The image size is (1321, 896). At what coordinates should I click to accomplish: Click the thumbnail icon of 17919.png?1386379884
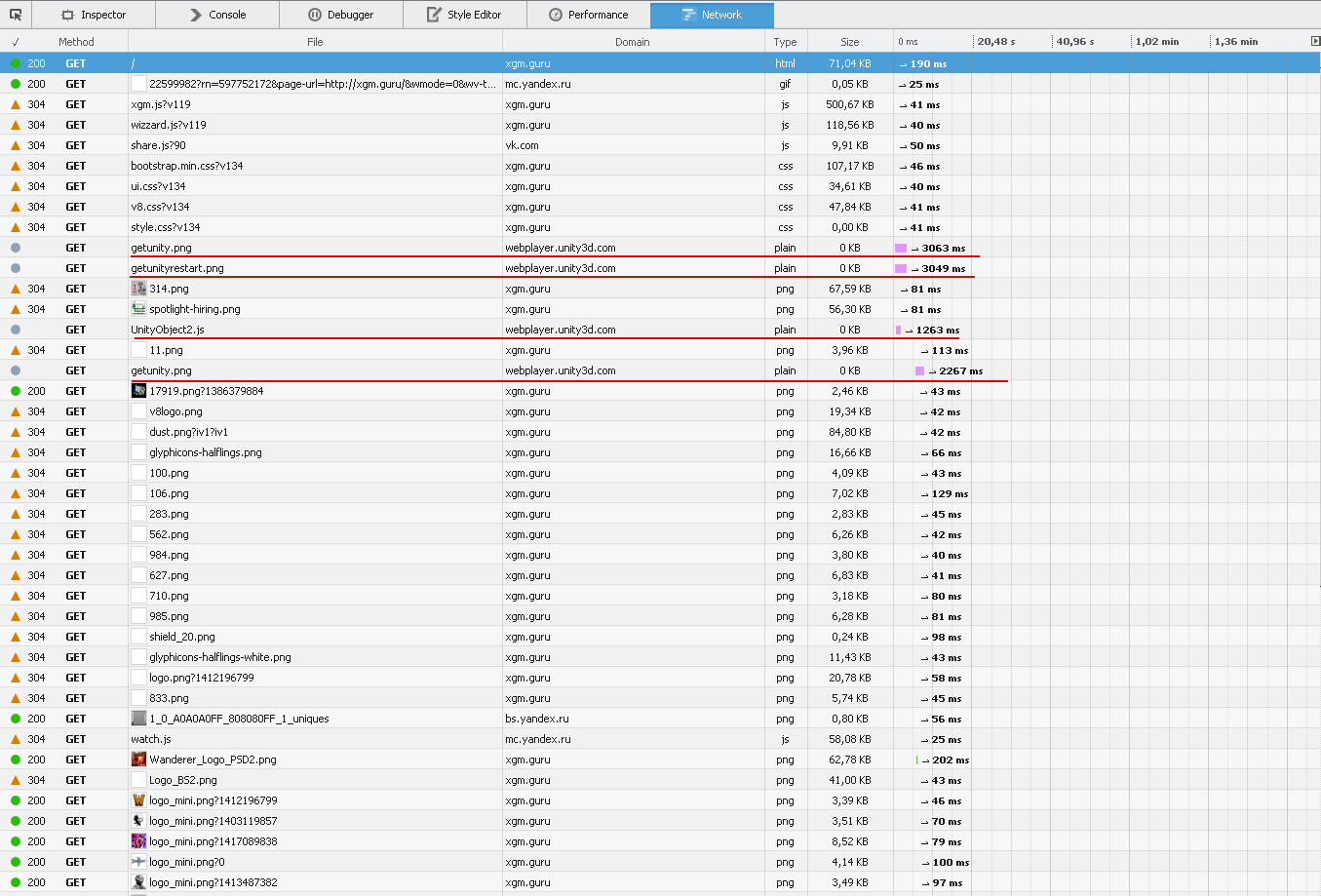tap(138, 391)
